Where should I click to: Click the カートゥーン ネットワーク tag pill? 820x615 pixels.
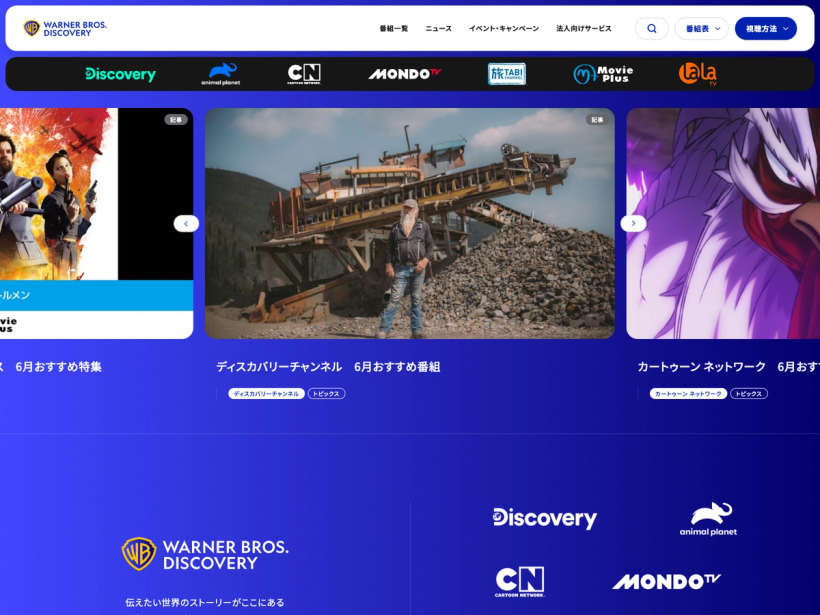[688, 393]
